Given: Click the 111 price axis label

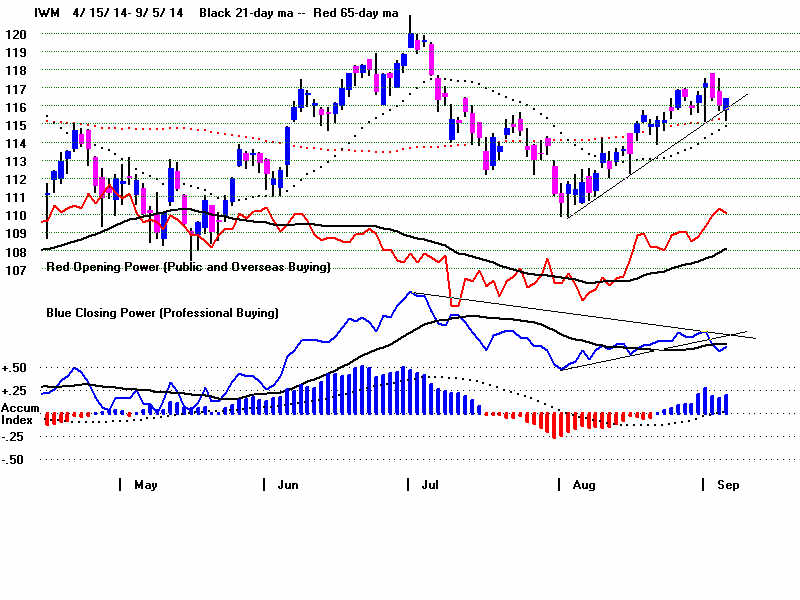Looking at the screenshot, I should pos(15,197).
